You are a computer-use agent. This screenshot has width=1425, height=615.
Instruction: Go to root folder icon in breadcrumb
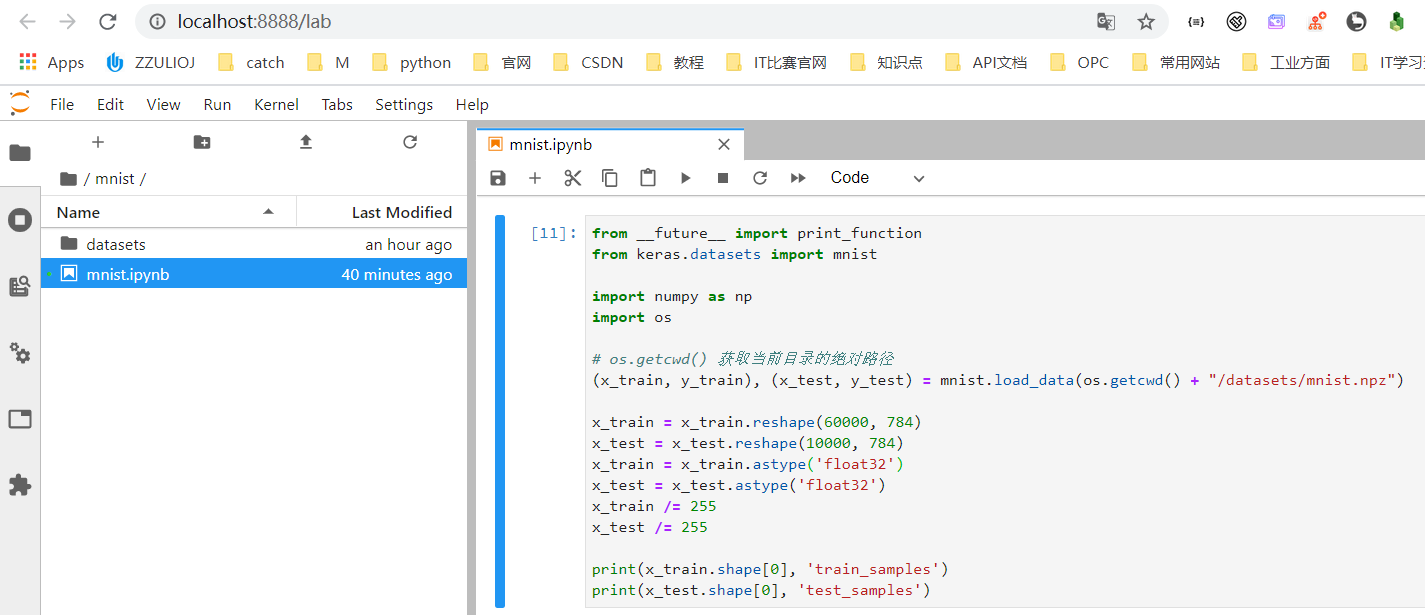[68, 179]
